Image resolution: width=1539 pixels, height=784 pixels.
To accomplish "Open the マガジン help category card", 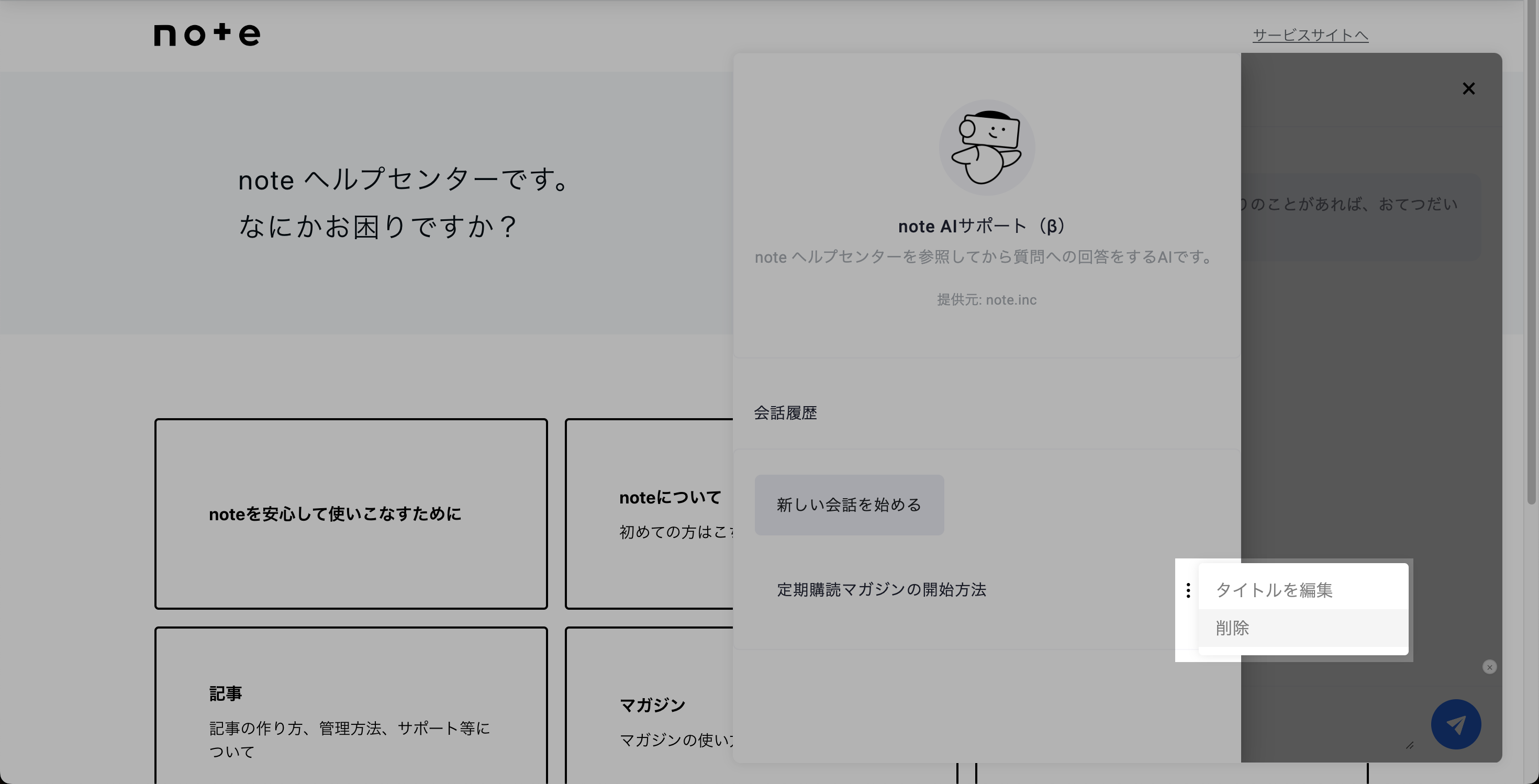I will pyautogui.click(x=650, y=705).
